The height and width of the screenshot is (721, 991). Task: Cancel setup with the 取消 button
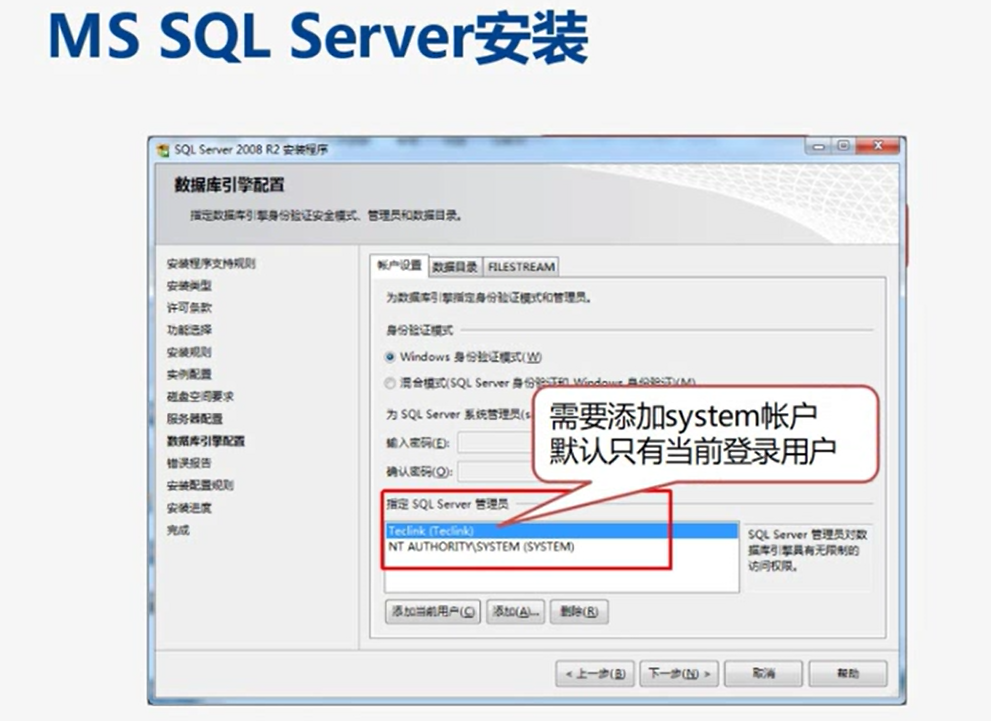[763, 674]
